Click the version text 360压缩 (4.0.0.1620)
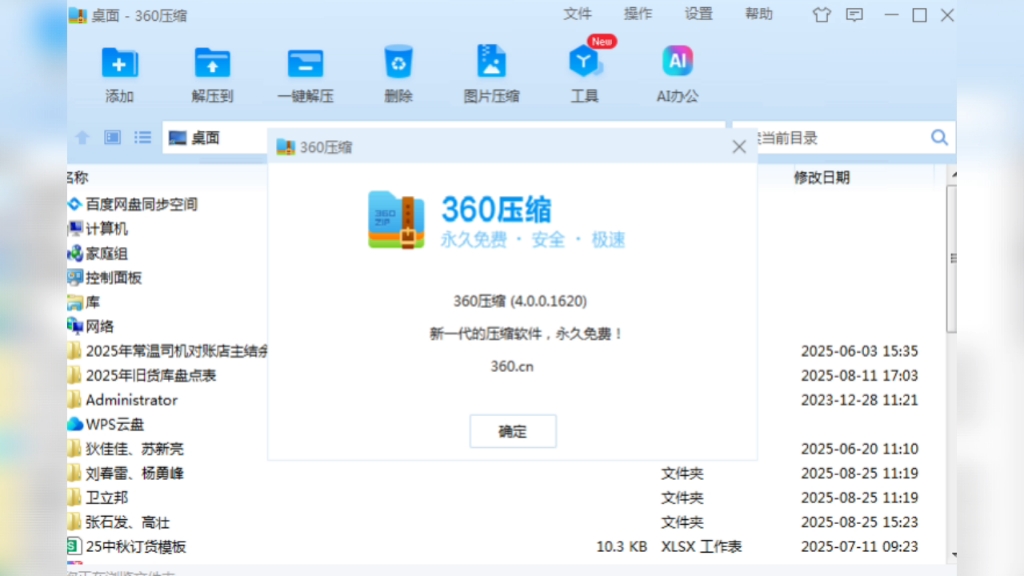 [x=520, y=301]
